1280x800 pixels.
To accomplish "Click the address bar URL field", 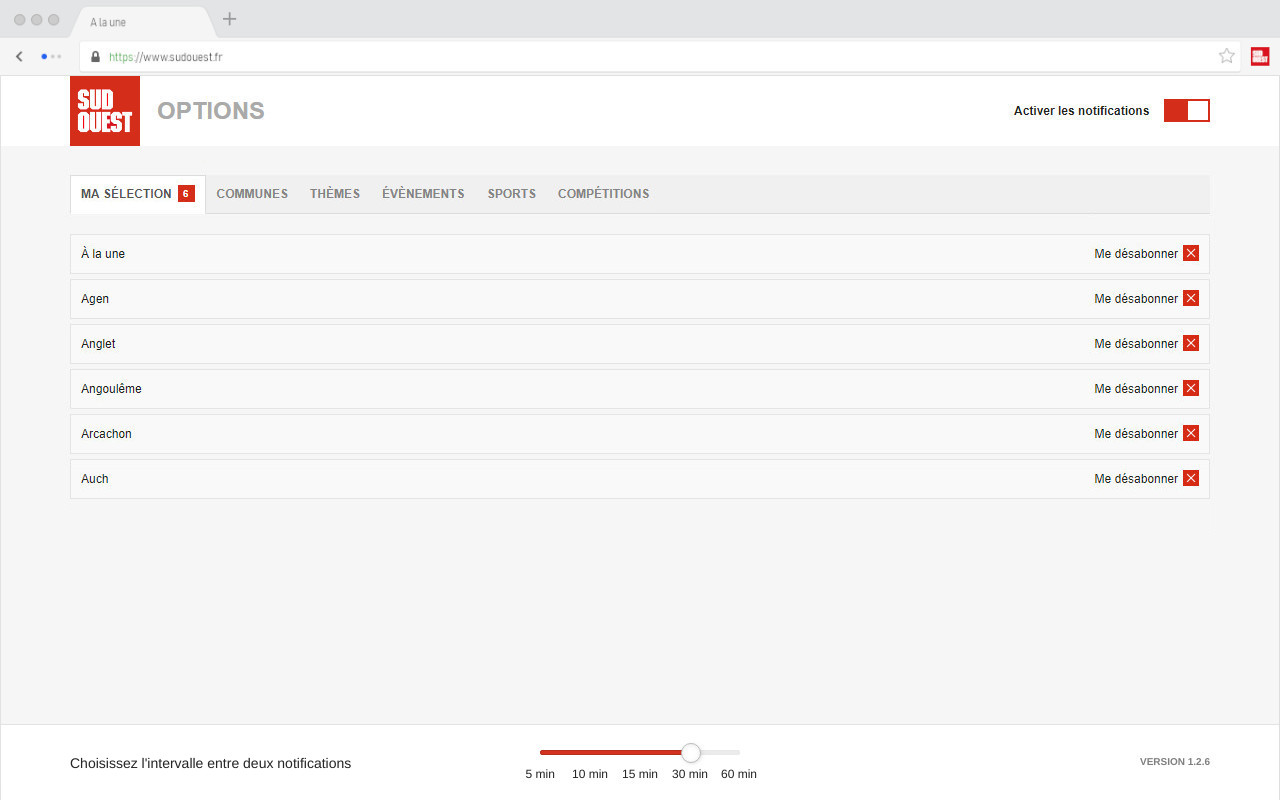I will pyautogui.click(x=660, y=57).
